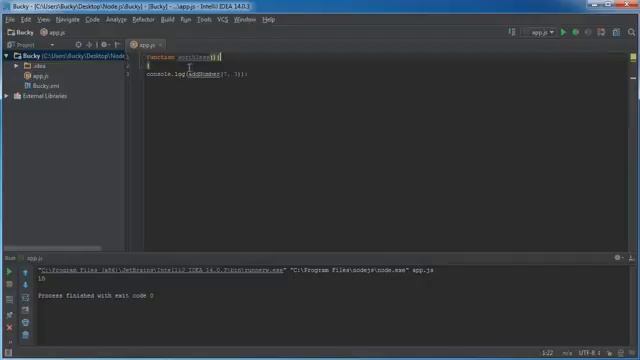Click the line:column indicator in status bar

[547, 353]
